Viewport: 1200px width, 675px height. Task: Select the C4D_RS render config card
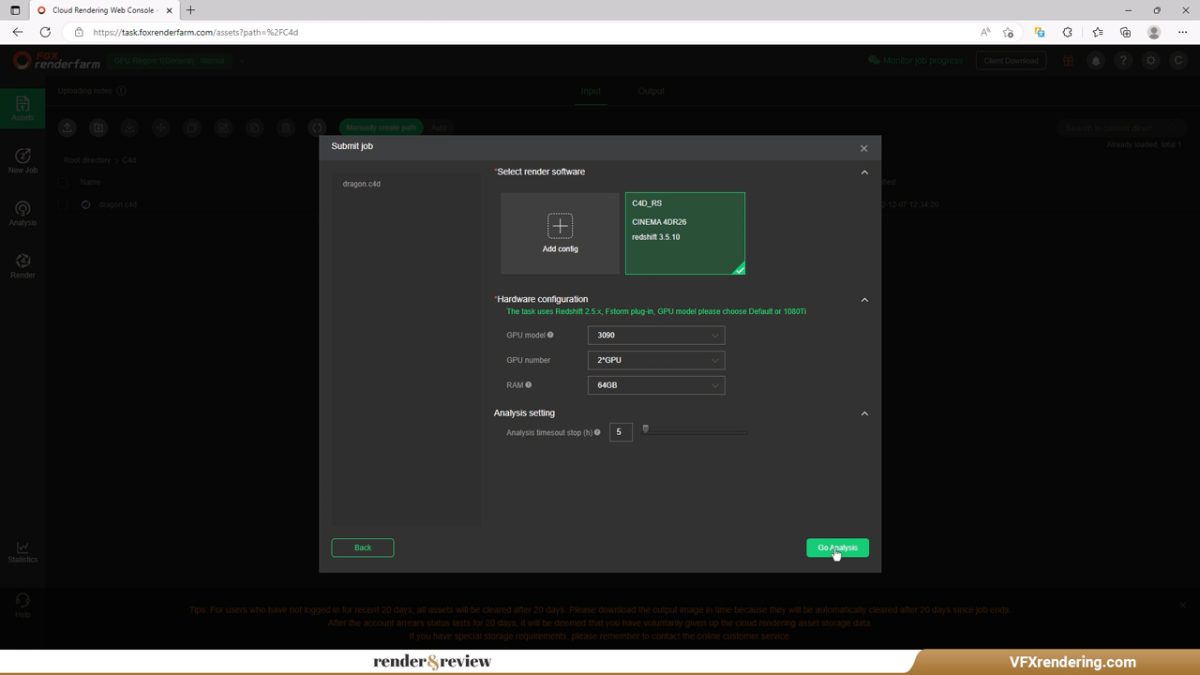[685, 233]
